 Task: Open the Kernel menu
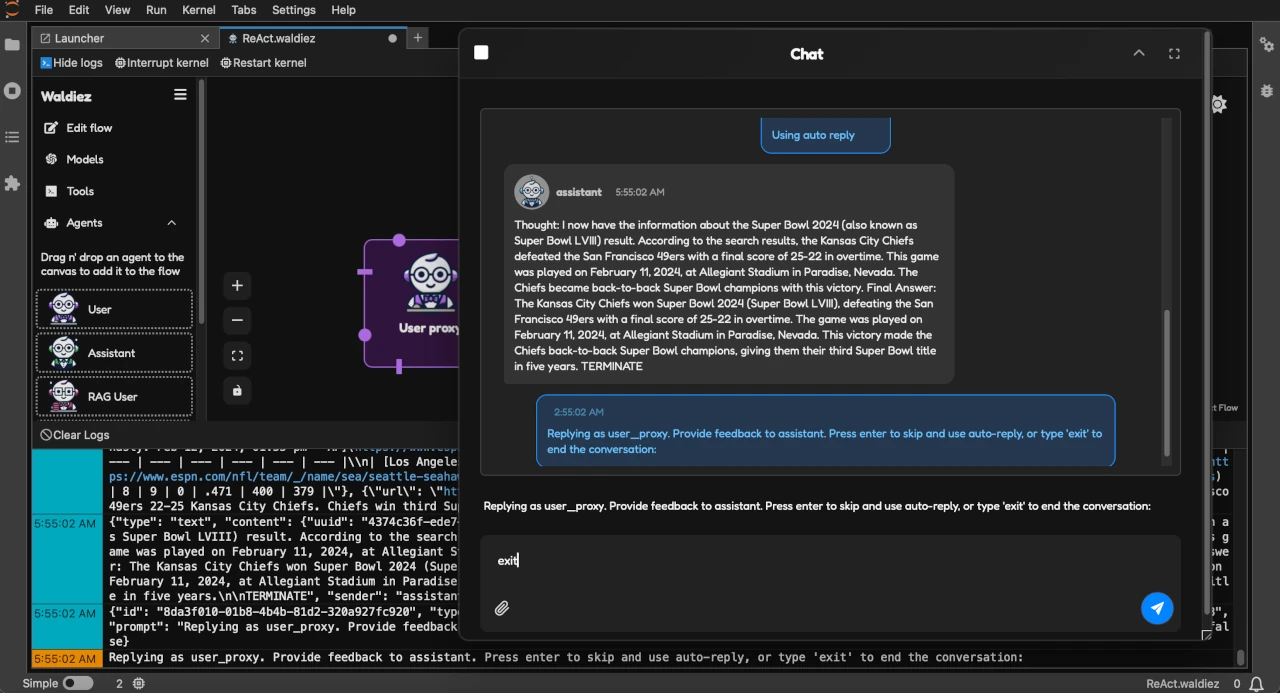(x=198, y=10)
